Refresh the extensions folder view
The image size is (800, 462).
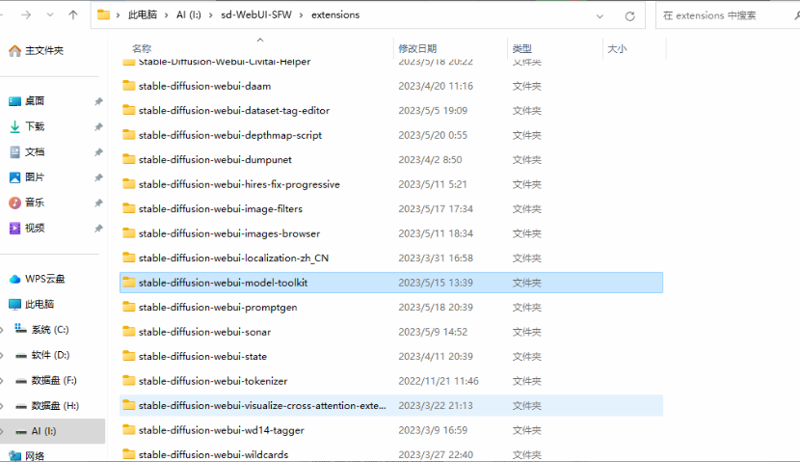(x=630, y=16)
